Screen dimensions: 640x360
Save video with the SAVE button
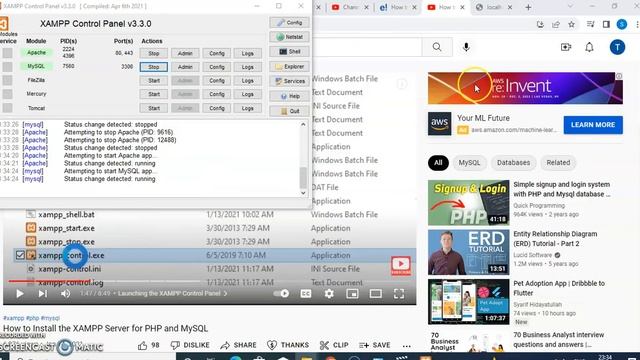click(375, 345)
